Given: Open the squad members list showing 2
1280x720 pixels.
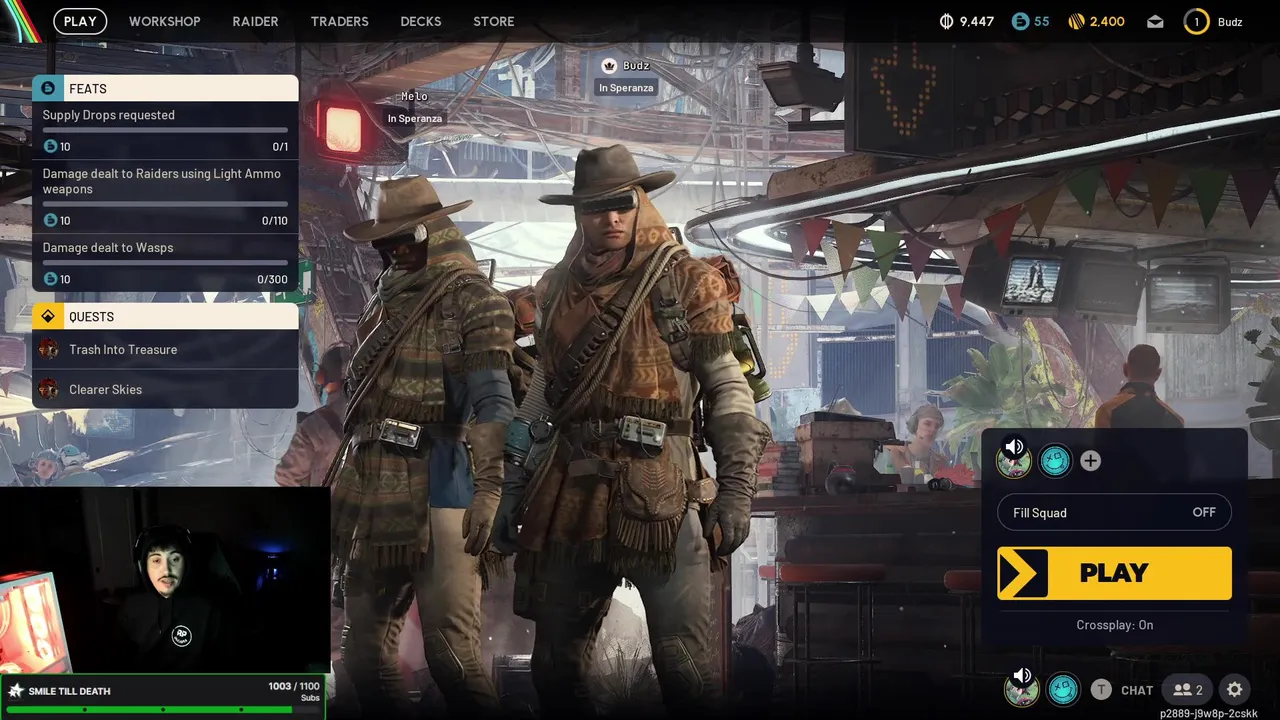Looking at the screenshot, I should coord(1188,689).
